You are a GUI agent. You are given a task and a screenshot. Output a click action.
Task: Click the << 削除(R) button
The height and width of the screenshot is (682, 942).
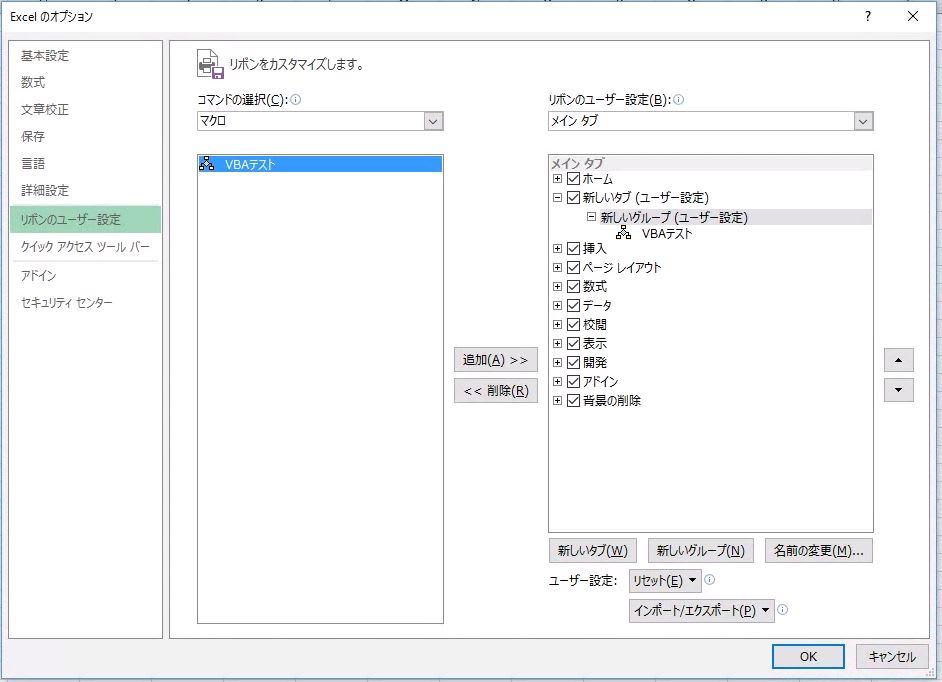[x=496, y=391]
